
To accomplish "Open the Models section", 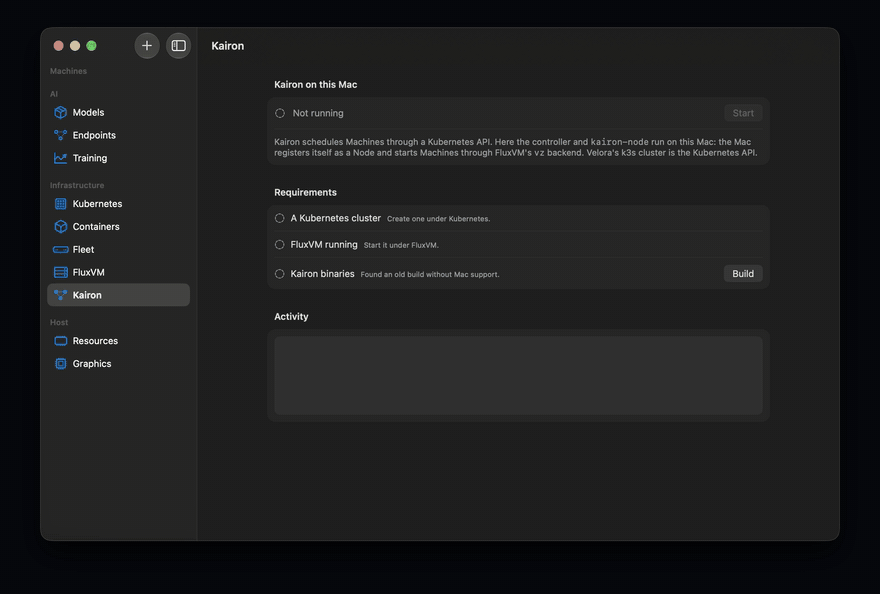I will tap(118, 112).
